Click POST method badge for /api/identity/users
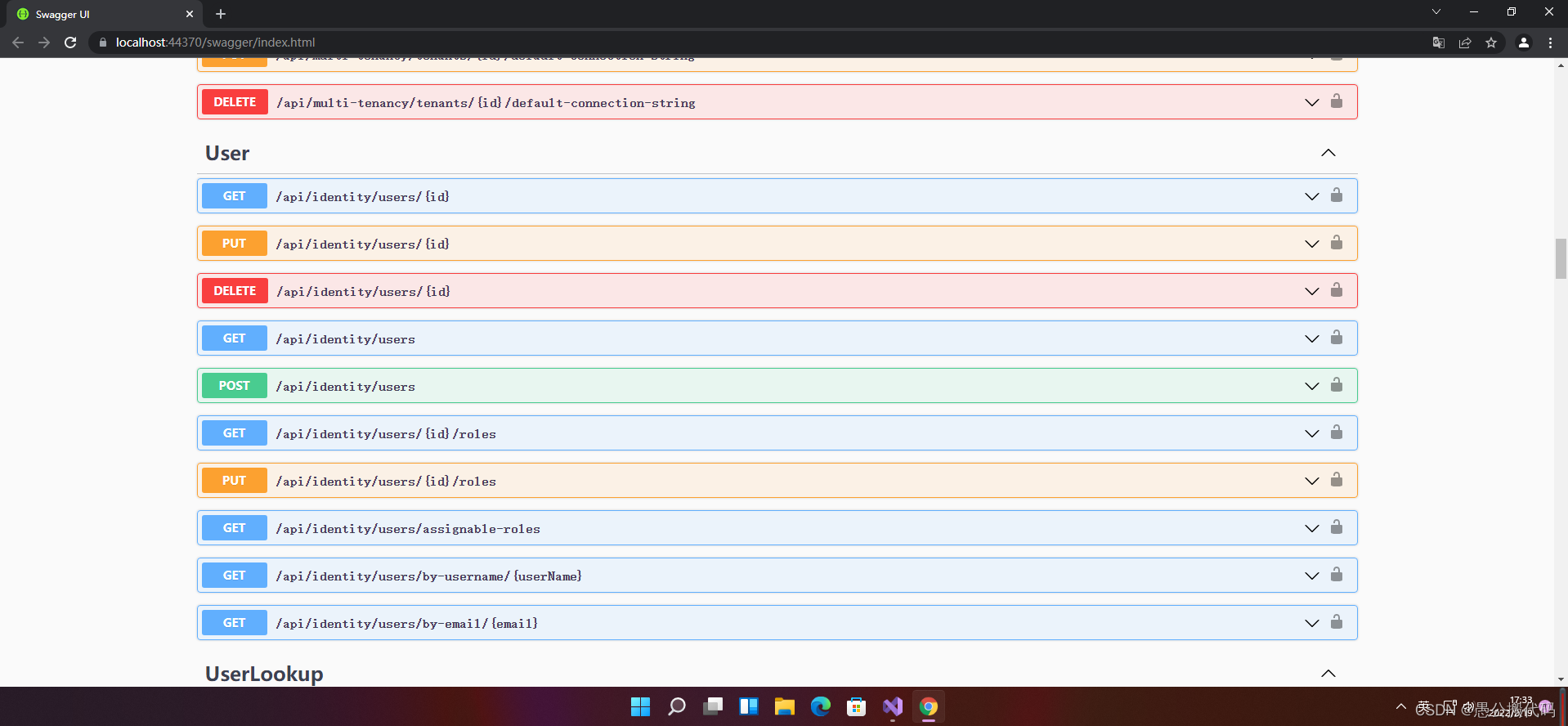 235,386
